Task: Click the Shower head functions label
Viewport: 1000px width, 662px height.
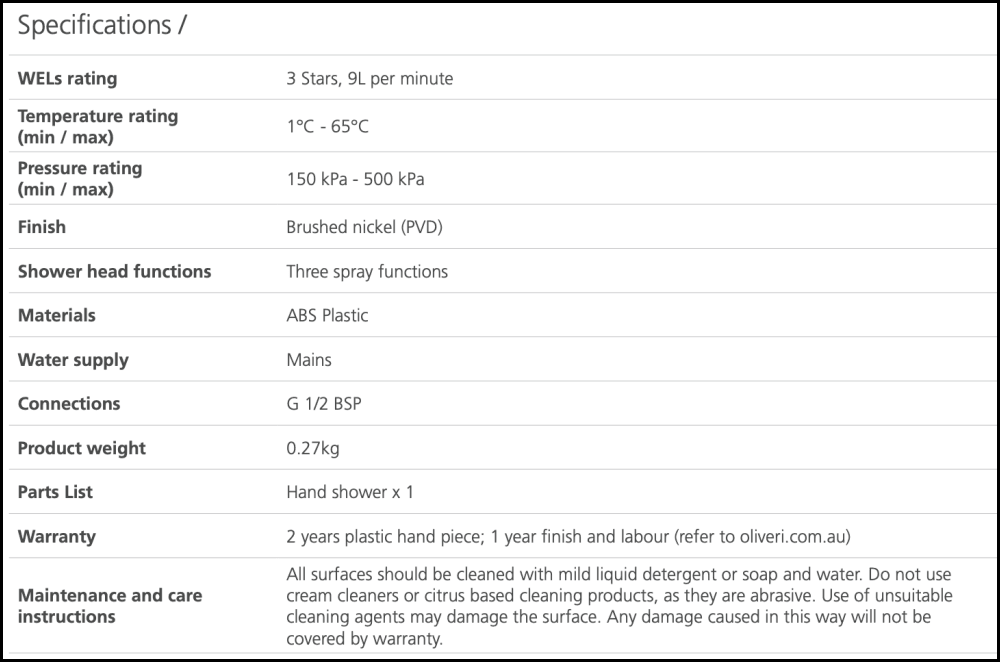Action: [x=114, y=271]
